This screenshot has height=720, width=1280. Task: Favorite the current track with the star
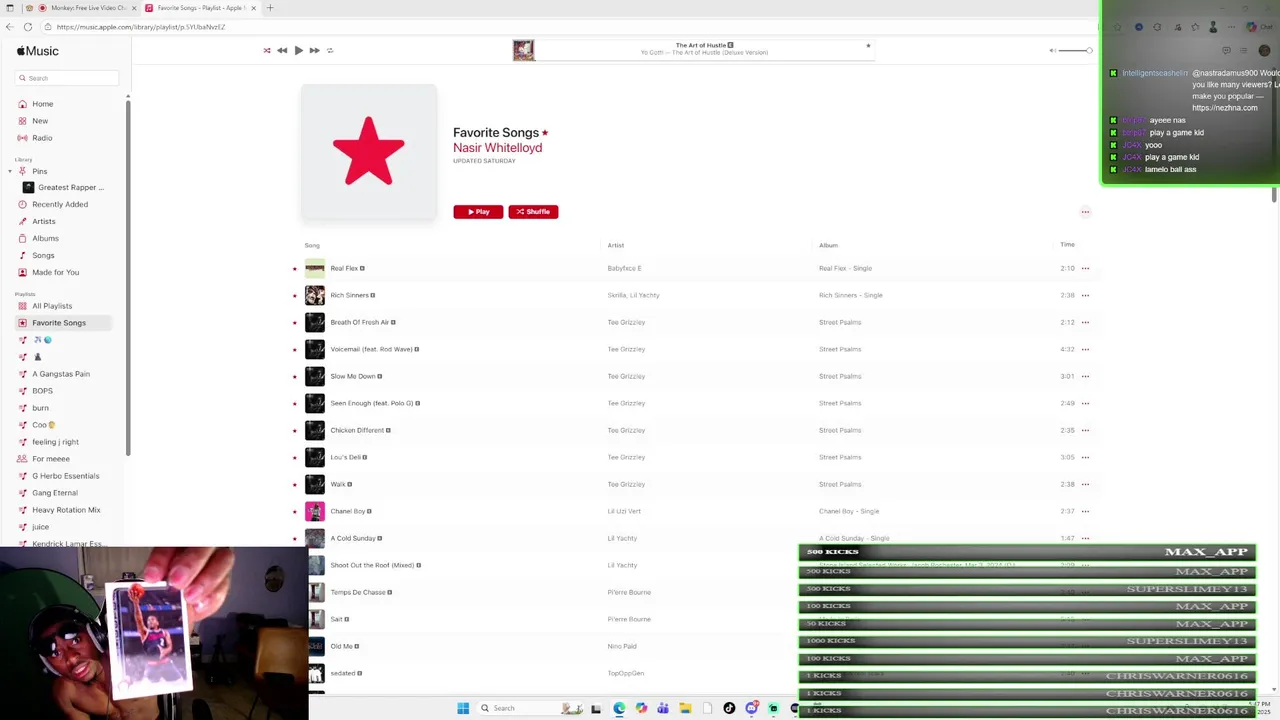(868, 45)
